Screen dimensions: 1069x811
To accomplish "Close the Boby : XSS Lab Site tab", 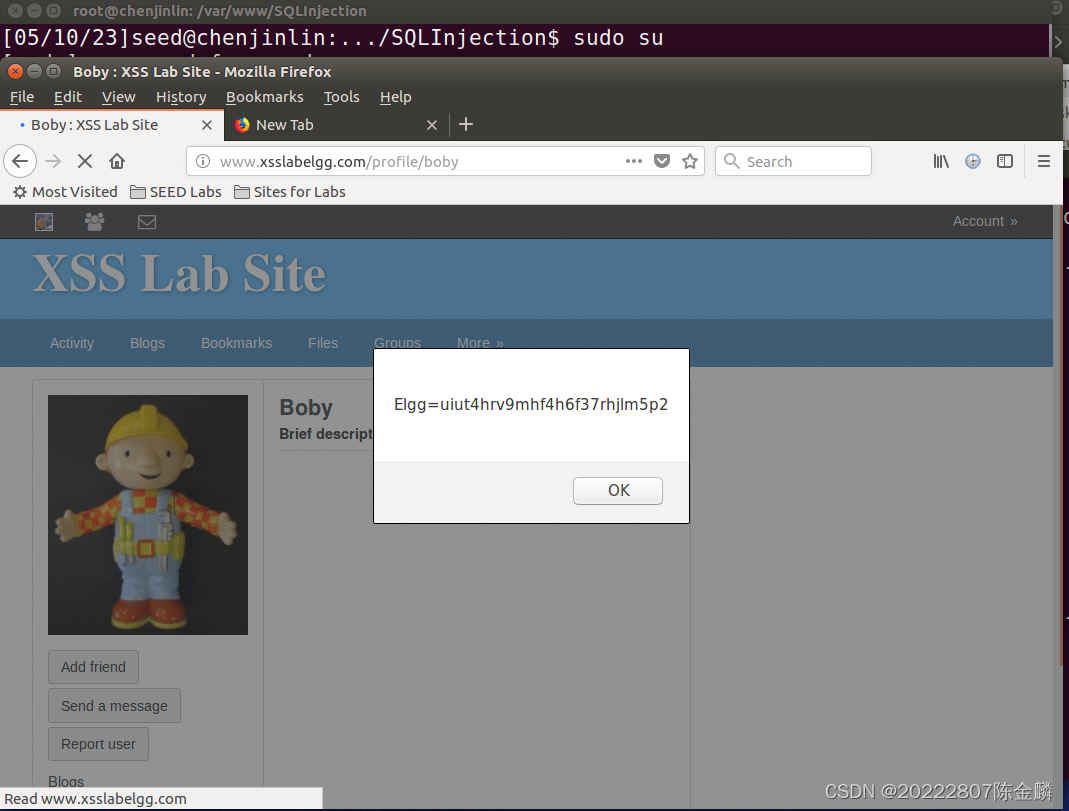I will coord(207,125).
